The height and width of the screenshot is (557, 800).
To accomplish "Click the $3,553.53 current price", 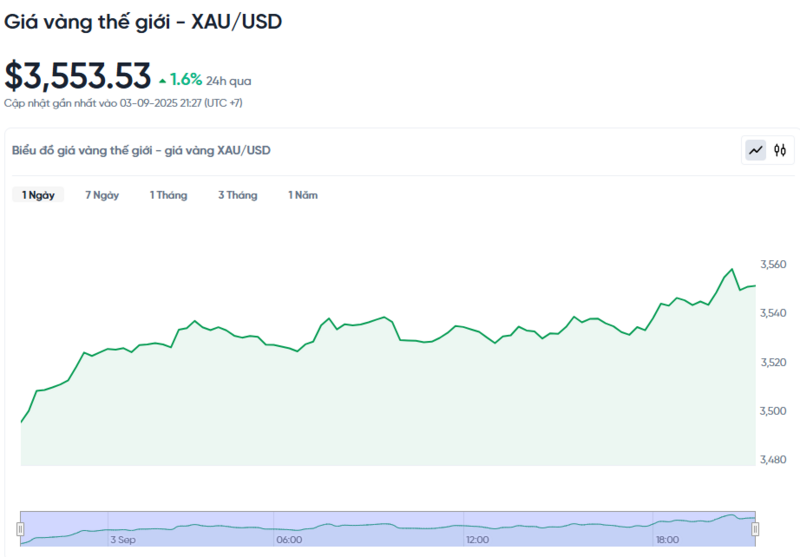I will click(x=78, y=76).
